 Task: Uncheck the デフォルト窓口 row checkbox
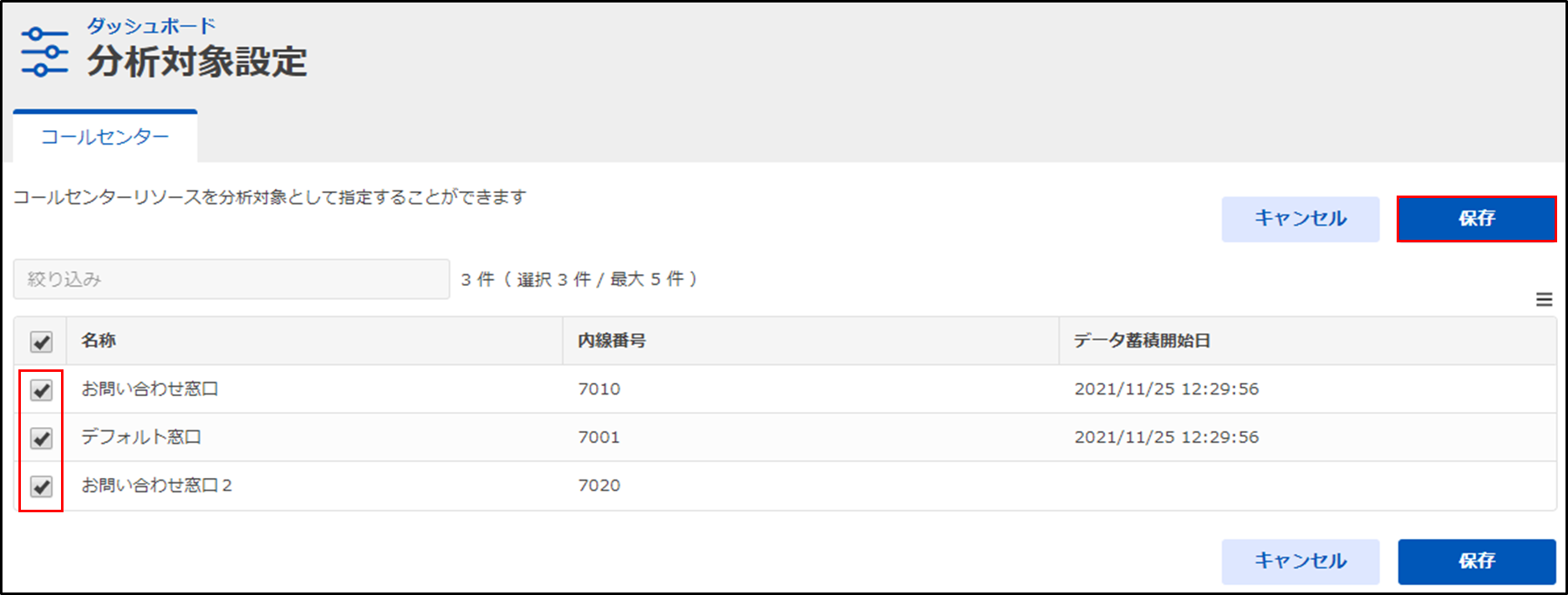(41, 438)
